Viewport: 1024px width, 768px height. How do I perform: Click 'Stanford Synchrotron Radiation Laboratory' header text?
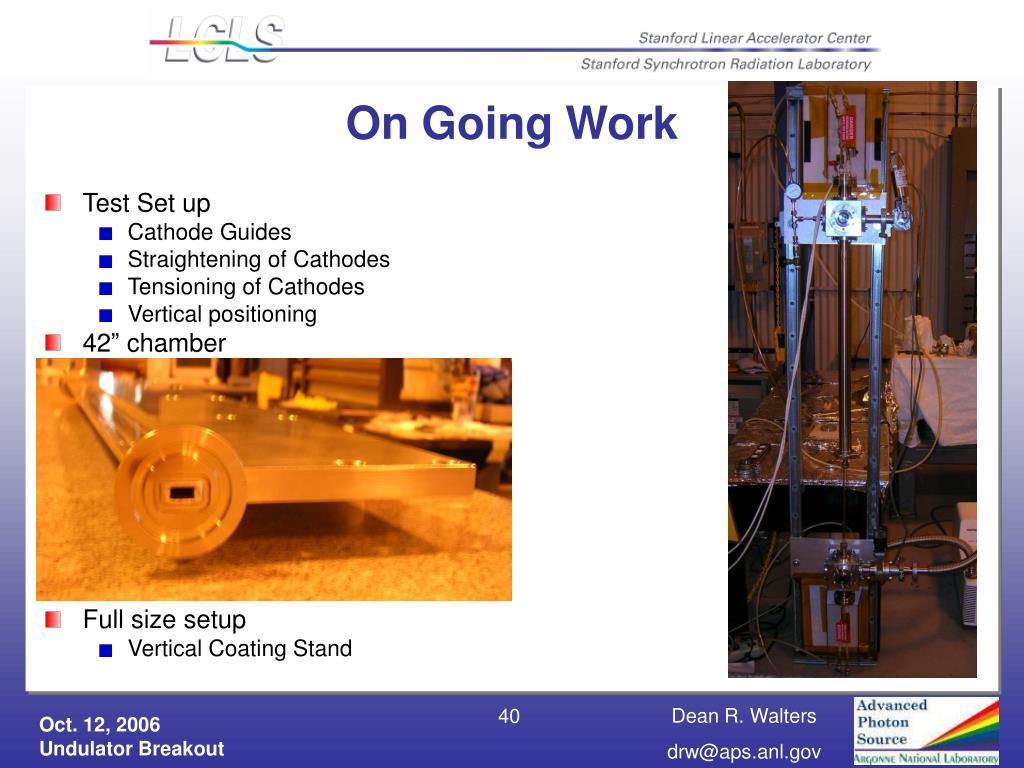tap(726, 64)
